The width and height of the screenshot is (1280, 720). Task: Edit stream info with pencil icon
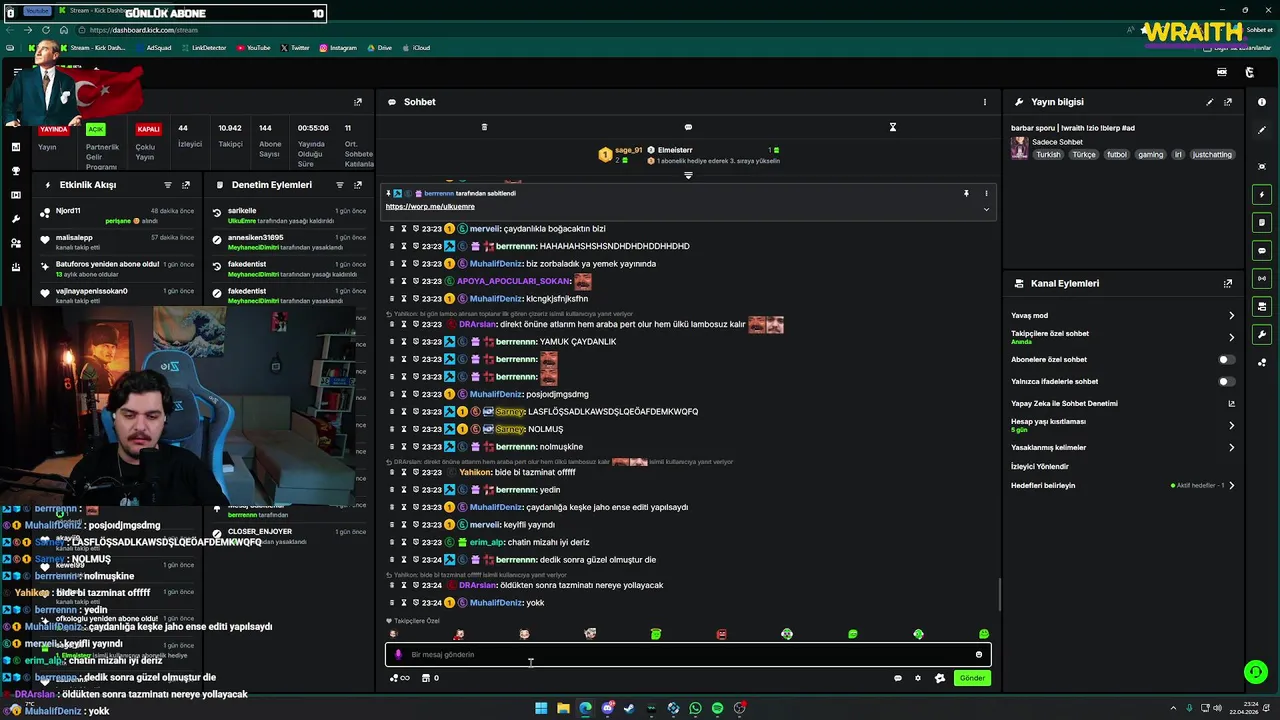[1210, 102]
